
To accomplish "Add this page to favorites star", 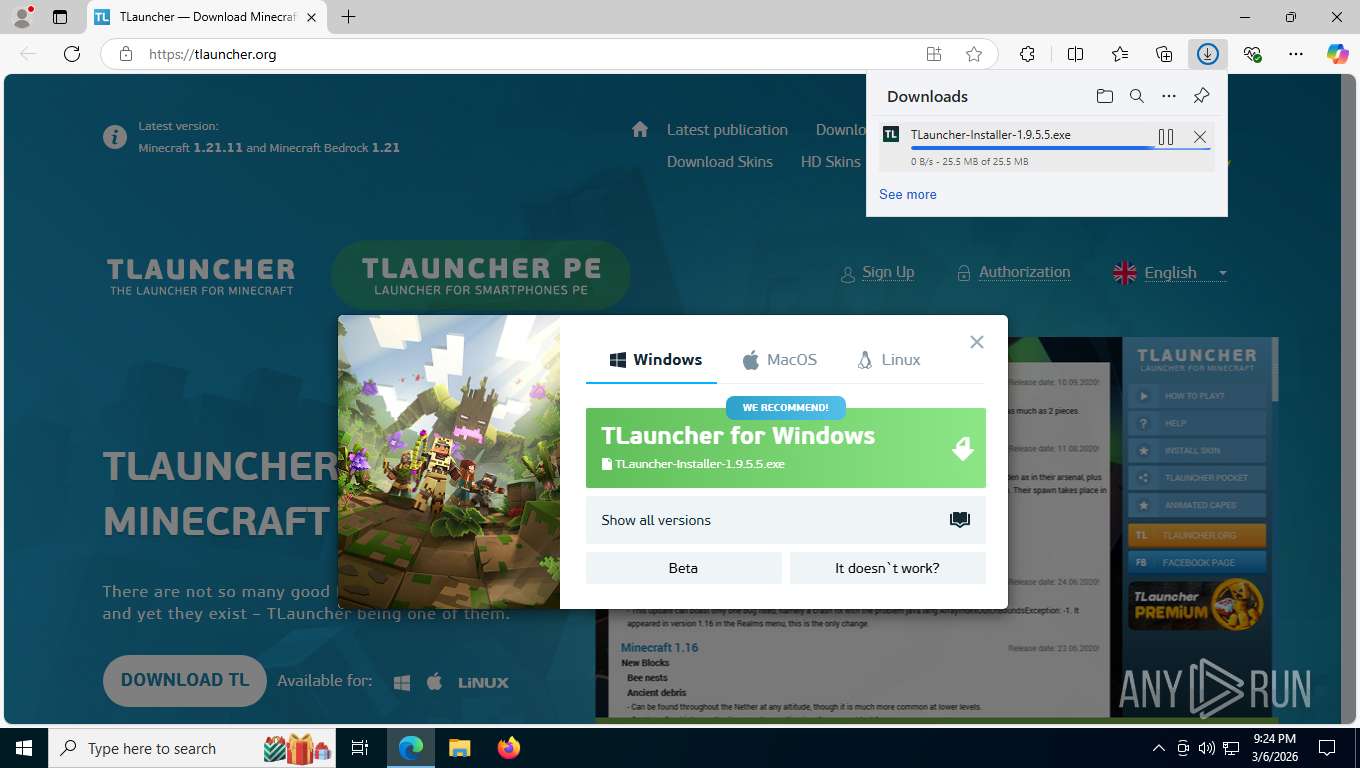I will 974,54.
